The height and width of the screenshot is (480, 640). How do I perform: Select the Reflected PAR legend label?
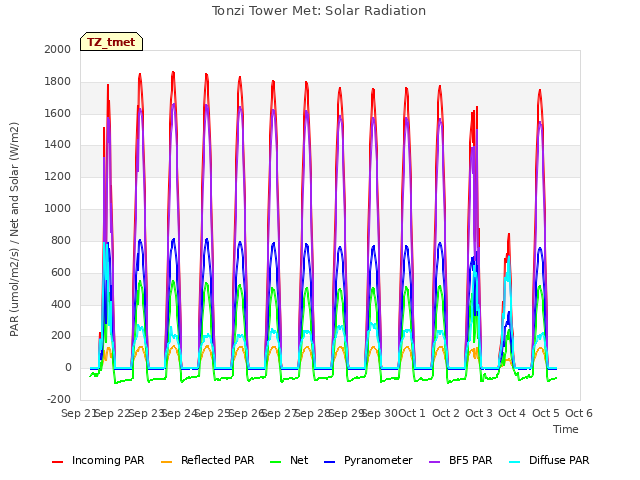pyautogui.click(x=218, y=460)
